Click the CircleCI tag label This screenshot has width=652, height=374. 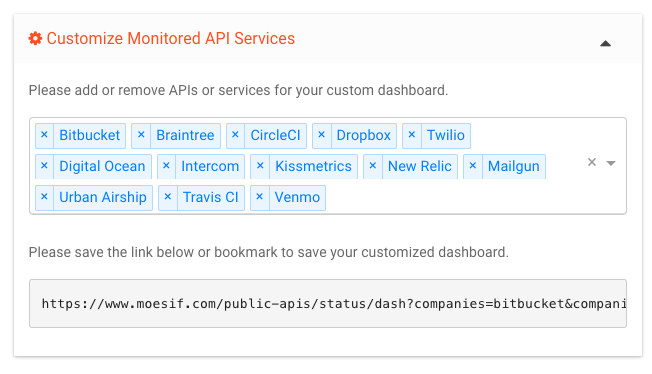(x=275, y=135)
